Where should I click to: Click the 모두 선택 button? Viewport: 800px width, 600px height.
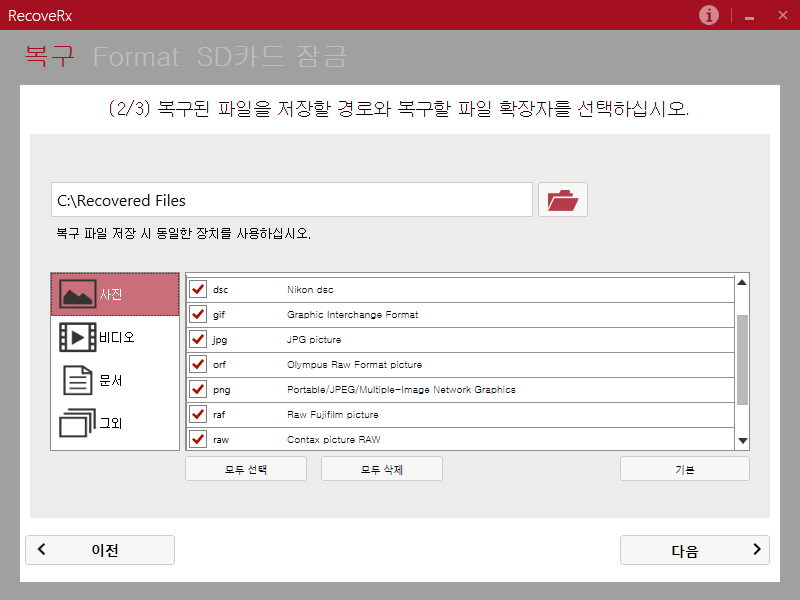(245, 469)
